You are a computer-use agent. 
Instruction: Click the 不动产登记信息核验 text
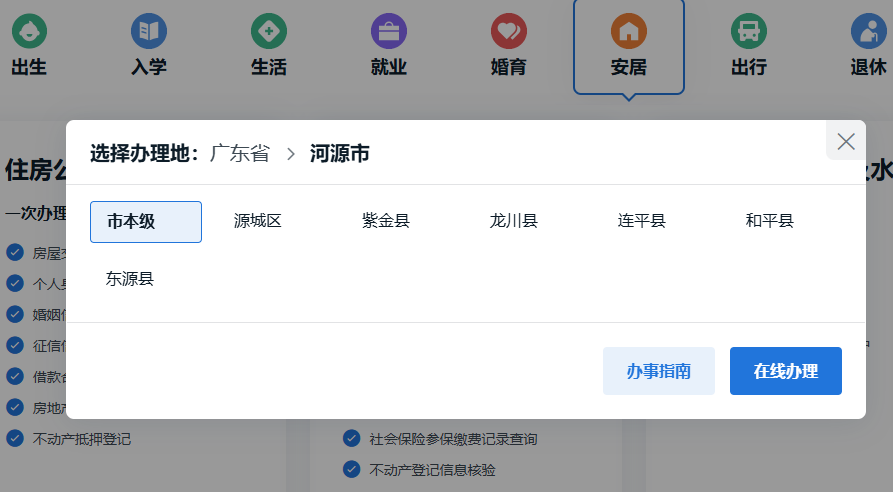click(432, 470)
